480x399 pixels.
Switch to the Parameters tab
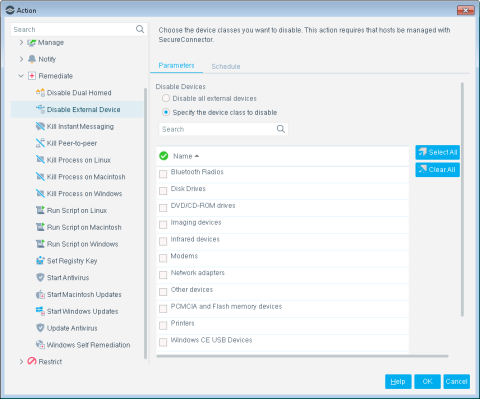(x=176, y=65)
